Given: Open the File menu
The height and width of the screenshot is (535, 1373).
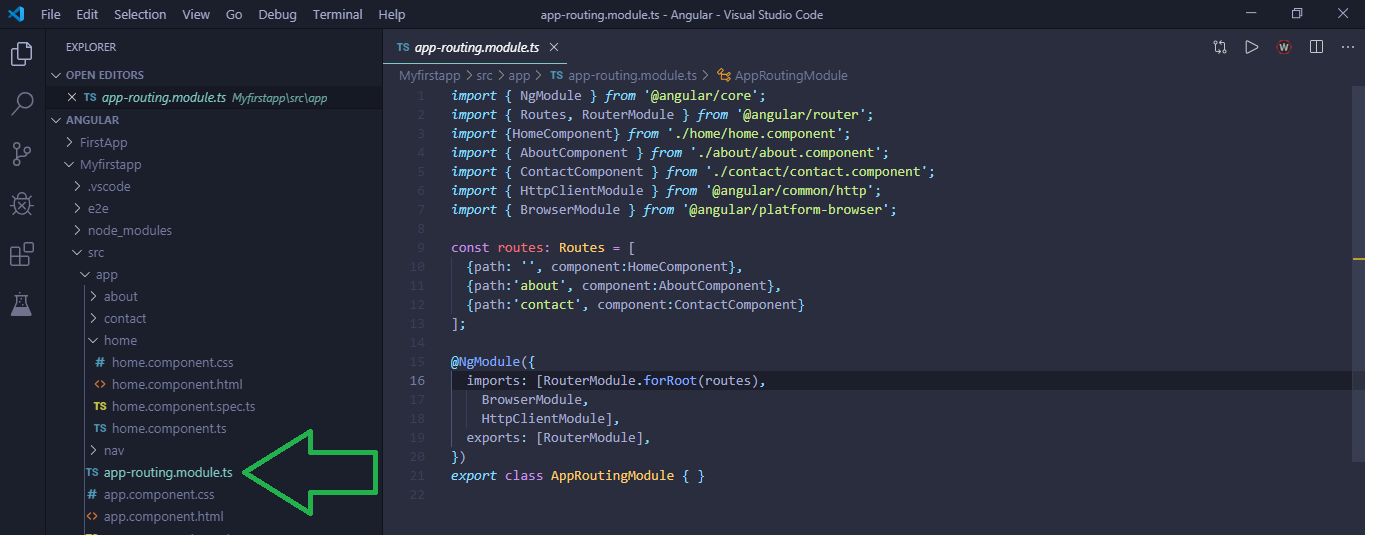Looking at the screenshot, I should (51, 14).
